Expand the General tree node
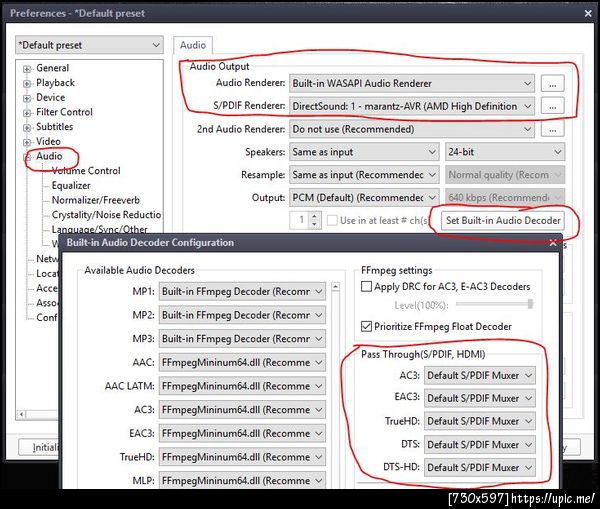600x509 pixels. pos(27,69)
